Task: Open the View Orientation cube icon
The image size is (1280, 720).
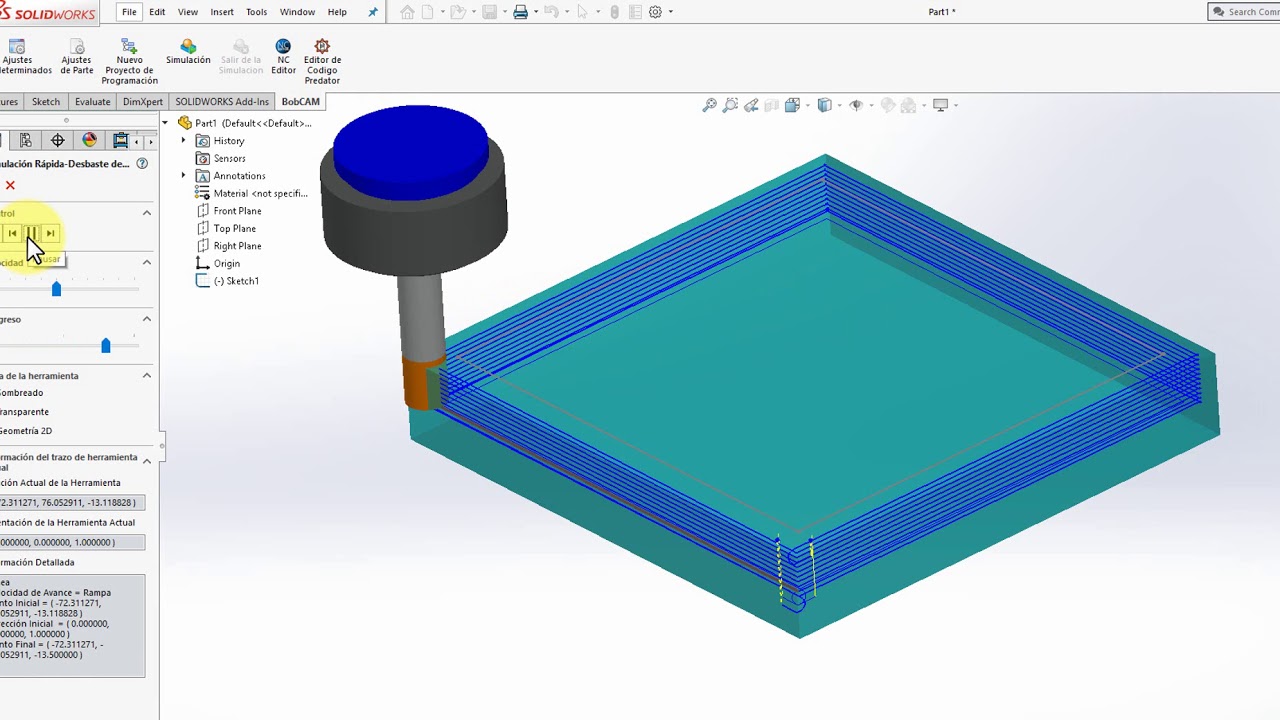Action: click(792, 105)
